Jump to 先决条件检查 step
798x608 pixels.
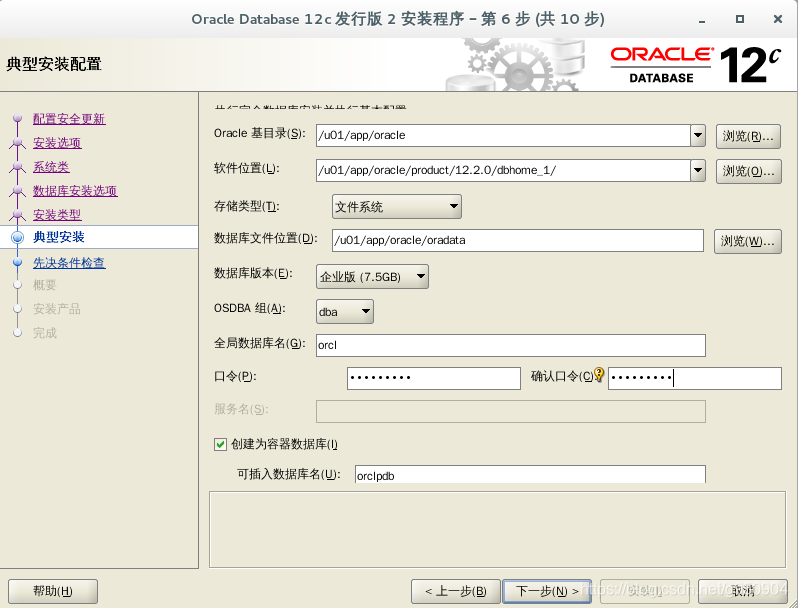pyautogui.click(x=69, y=263)
